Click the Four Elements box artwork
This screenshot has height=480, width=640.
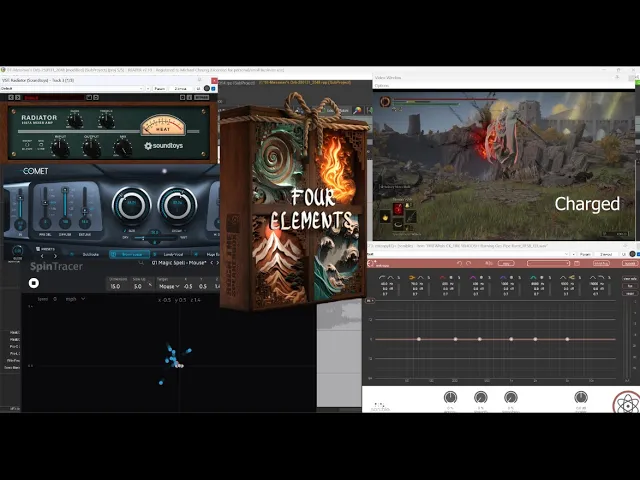[x=293, y=201]
